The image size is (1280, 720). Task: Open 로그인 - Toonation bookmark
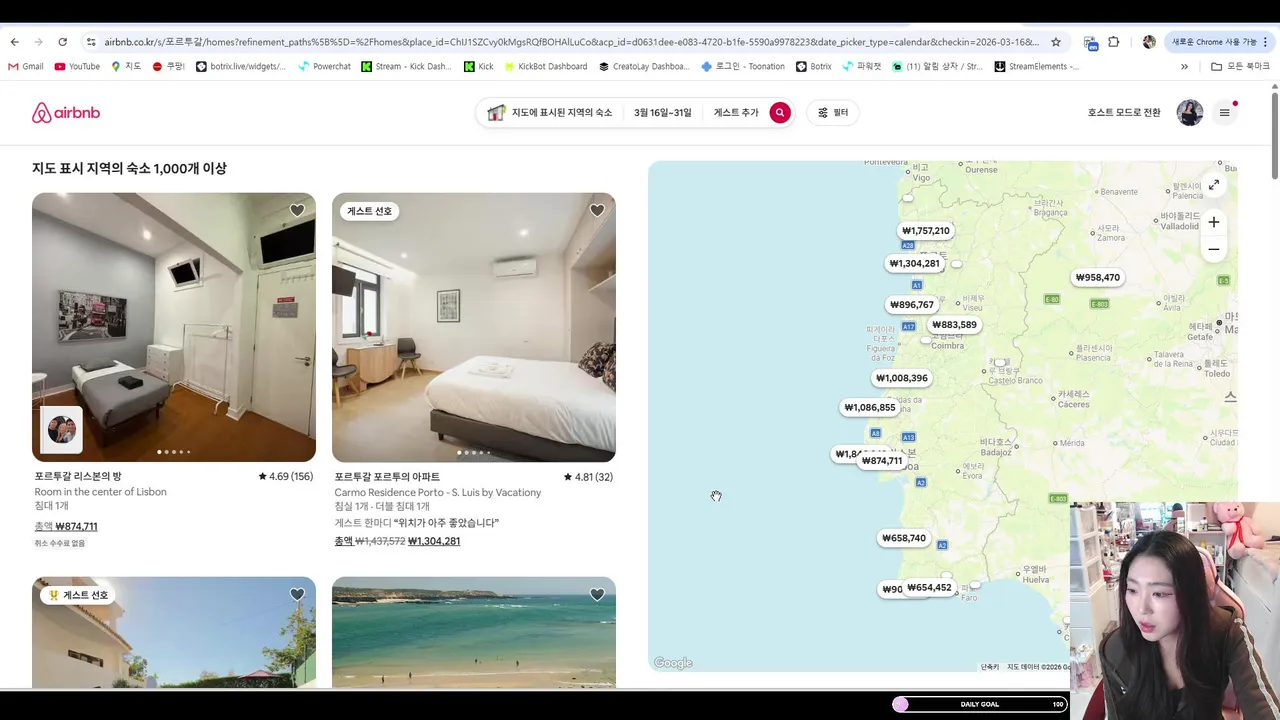(x=743, y=67)
